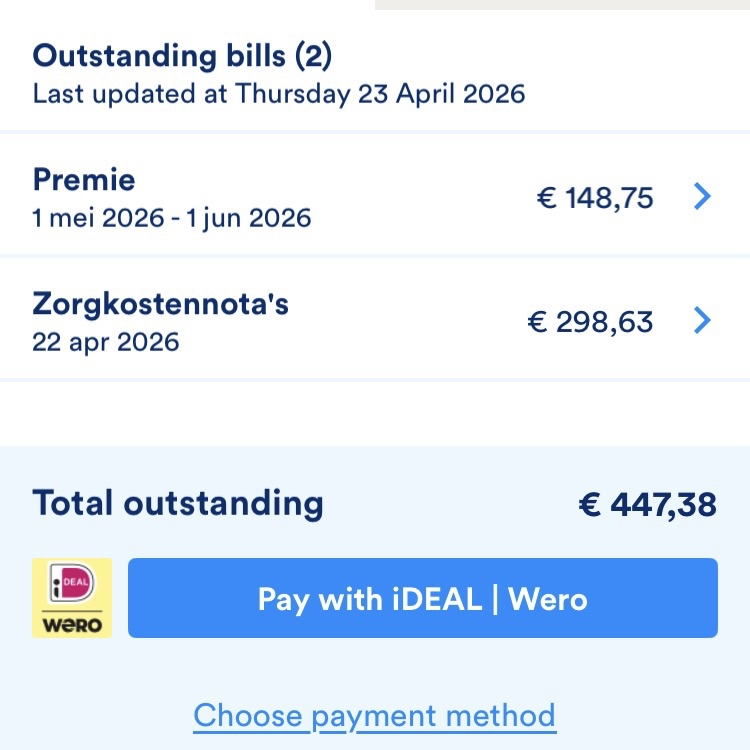Click the iDEAL Wero logo icon
The width and height of the screenshot is (750, 750).
[72, 598]
